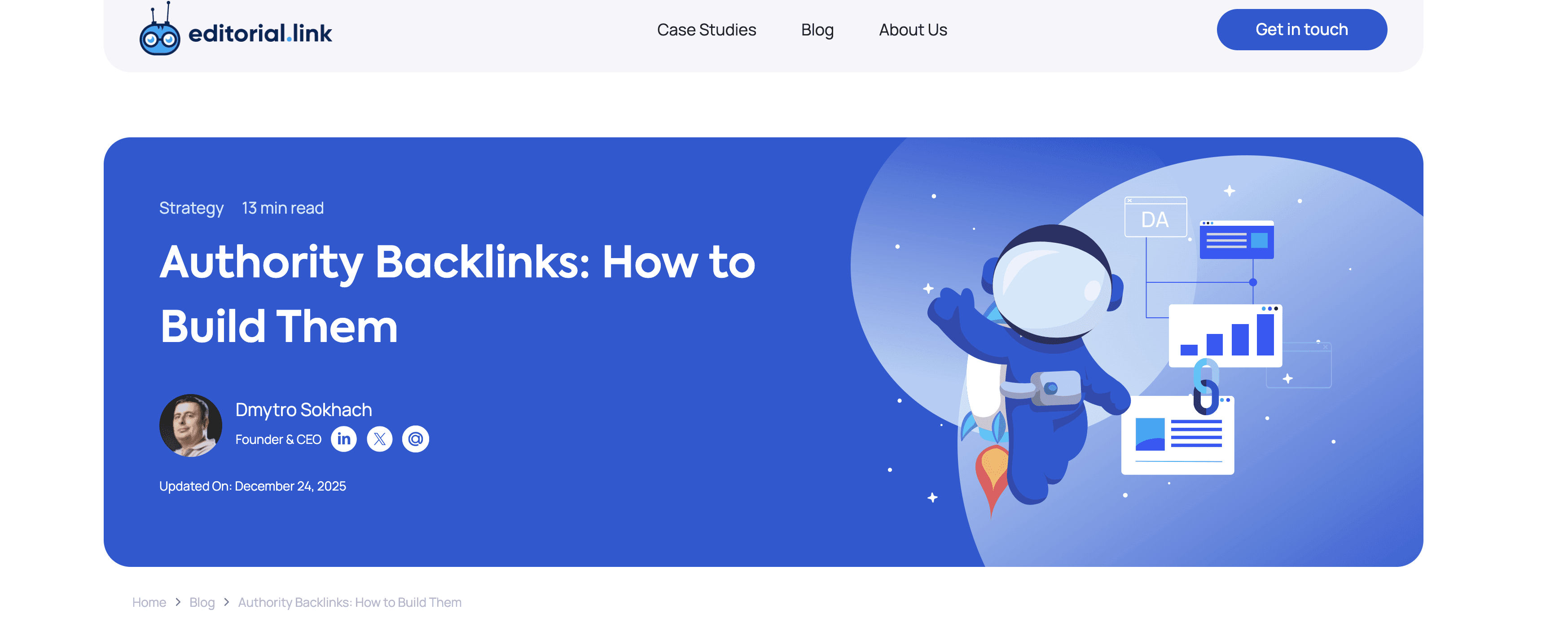This screenshot has width=1568, height=623.
Task: Click the breadcrumb chevron after Home
Action: tap(178, 602)
